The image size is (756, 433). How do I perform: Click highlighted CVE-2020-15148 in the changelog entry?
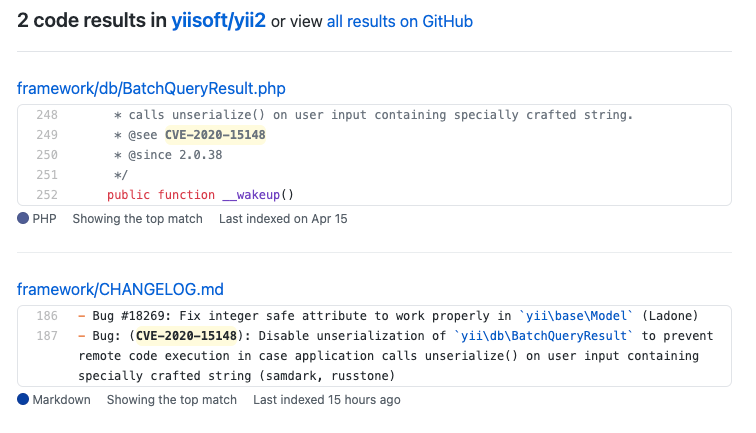click(186, 336)
